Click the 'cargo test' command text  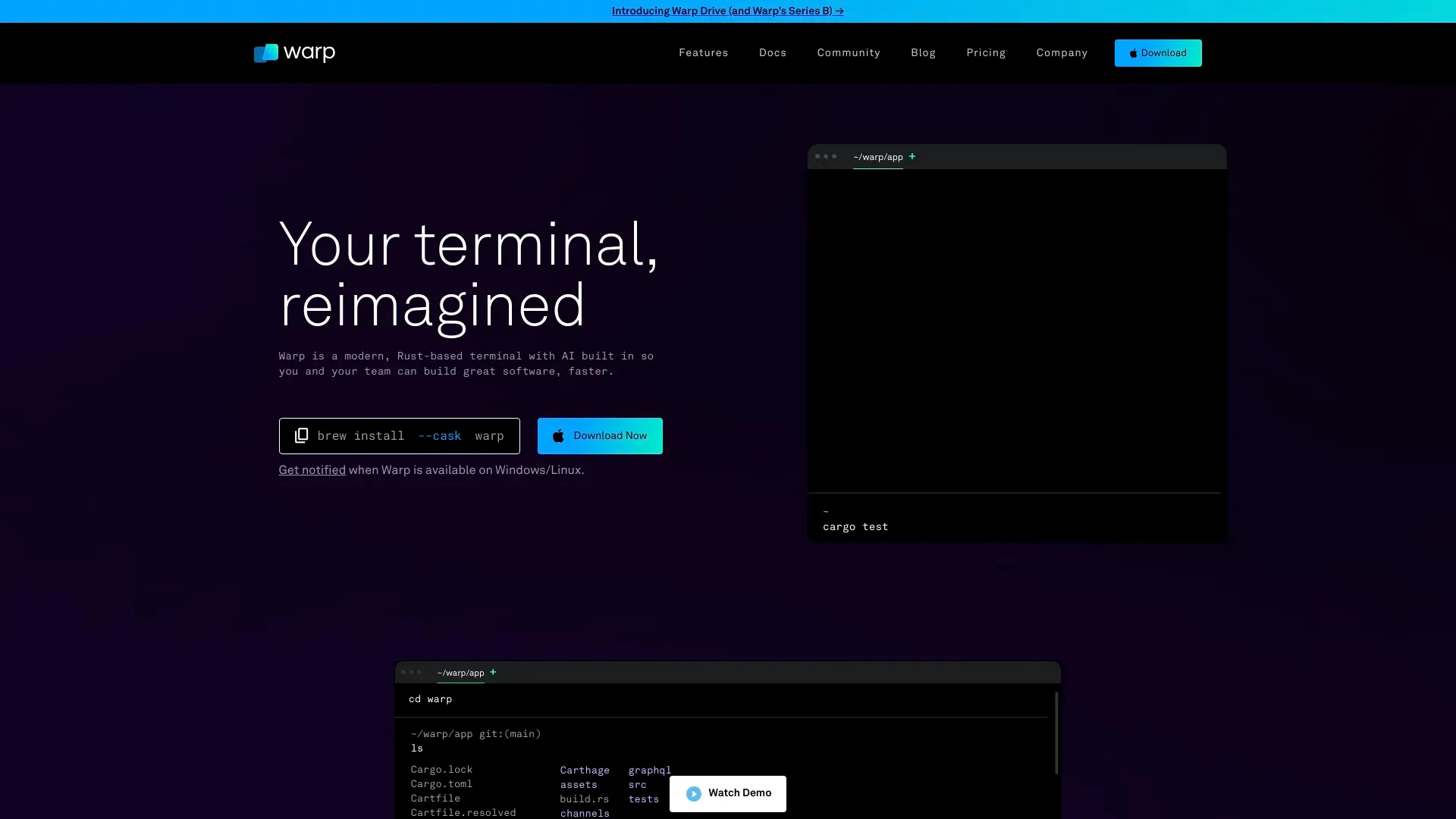click(855, 527)
